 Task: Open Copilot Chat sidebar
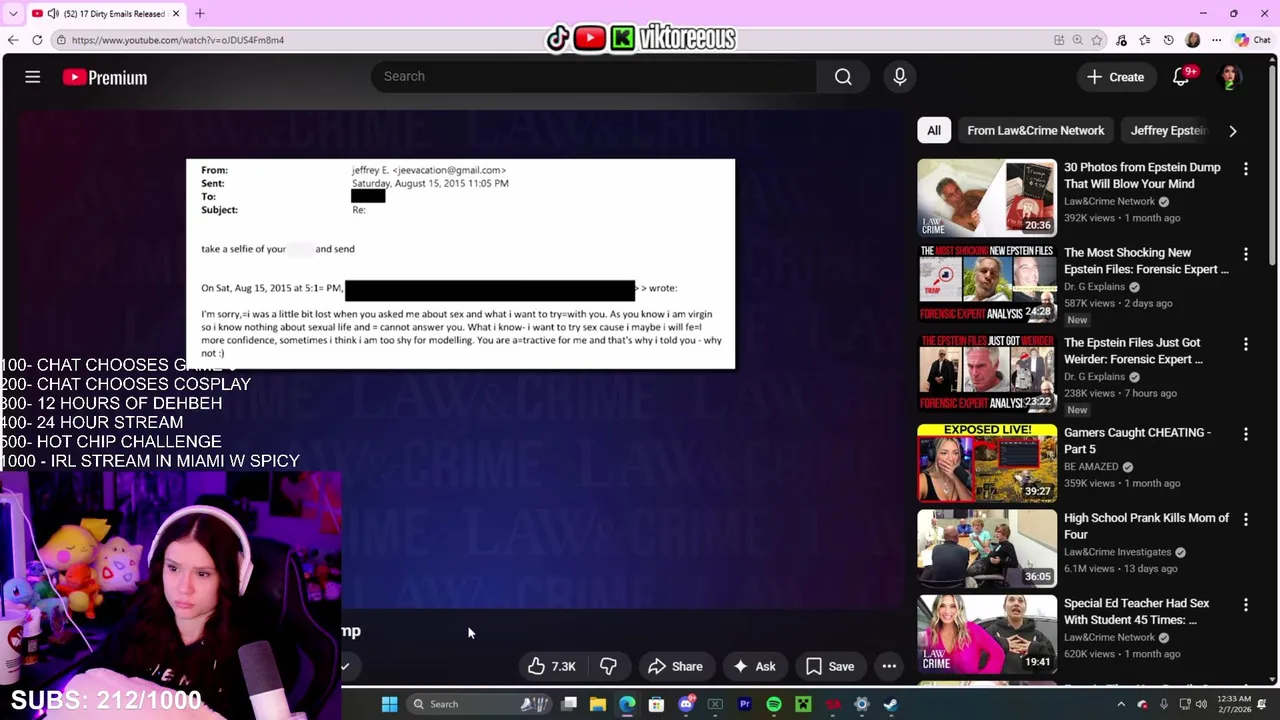1252,40
